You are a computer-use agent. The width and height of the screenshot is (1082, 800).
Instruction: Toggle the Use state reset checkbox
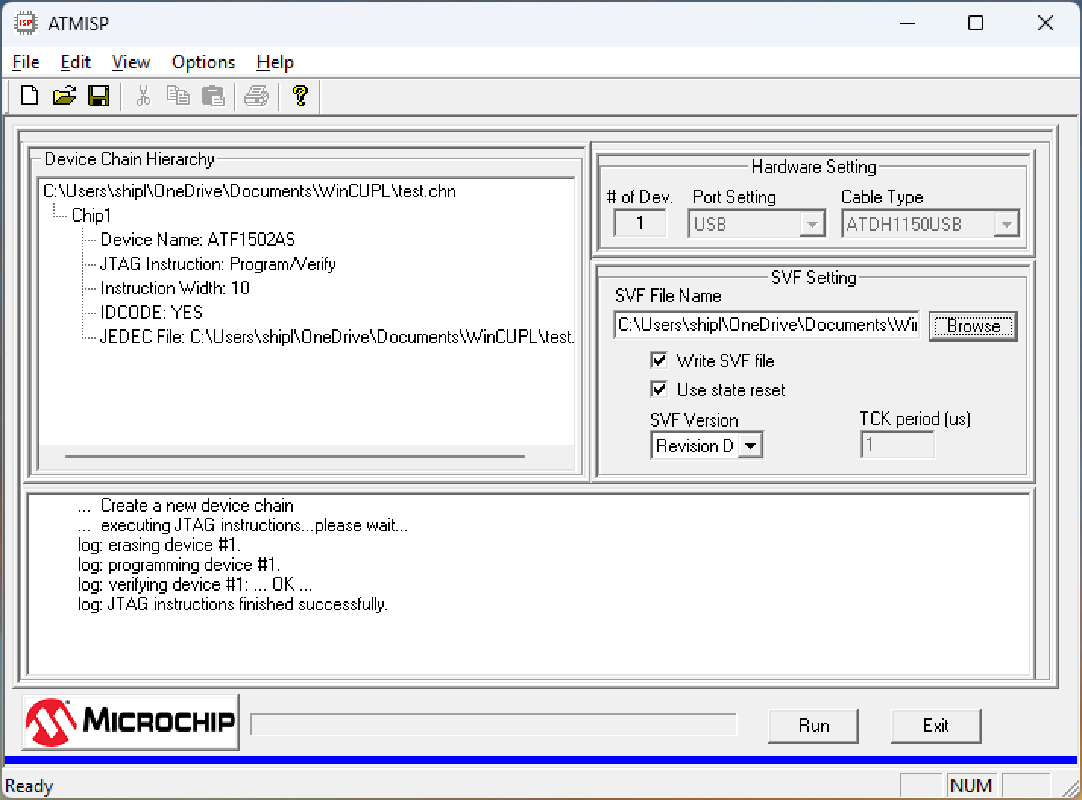coord(659,389)
